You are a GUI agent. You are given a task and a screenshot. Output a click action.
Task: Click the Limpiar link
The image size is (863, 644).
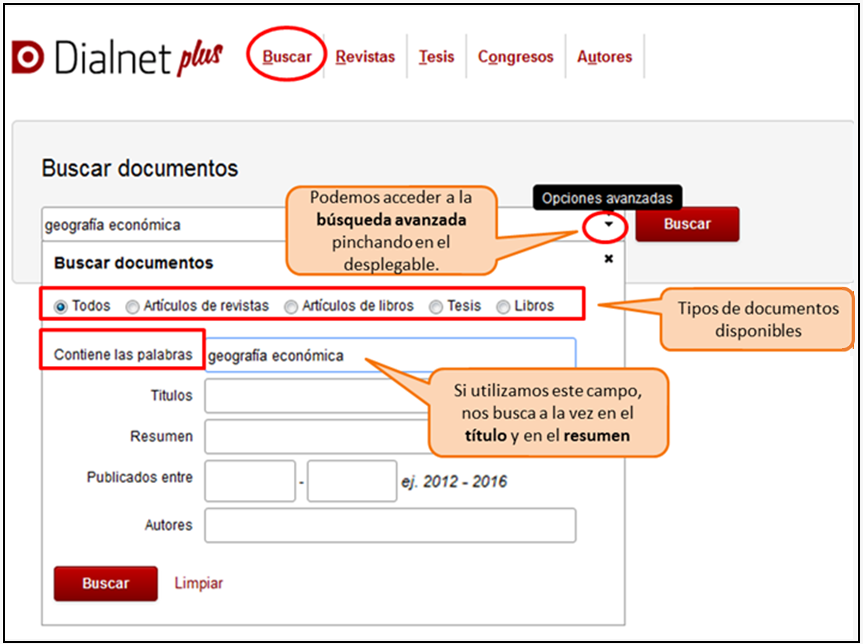pos(199,583)
